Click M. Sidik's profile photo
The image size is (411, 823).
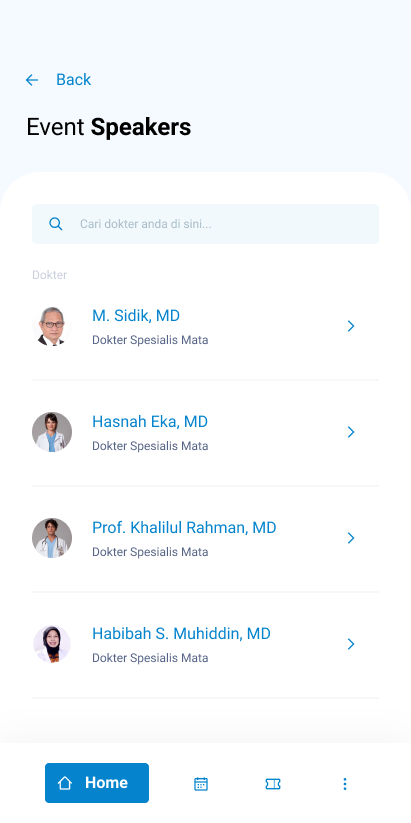pos(52,326)
